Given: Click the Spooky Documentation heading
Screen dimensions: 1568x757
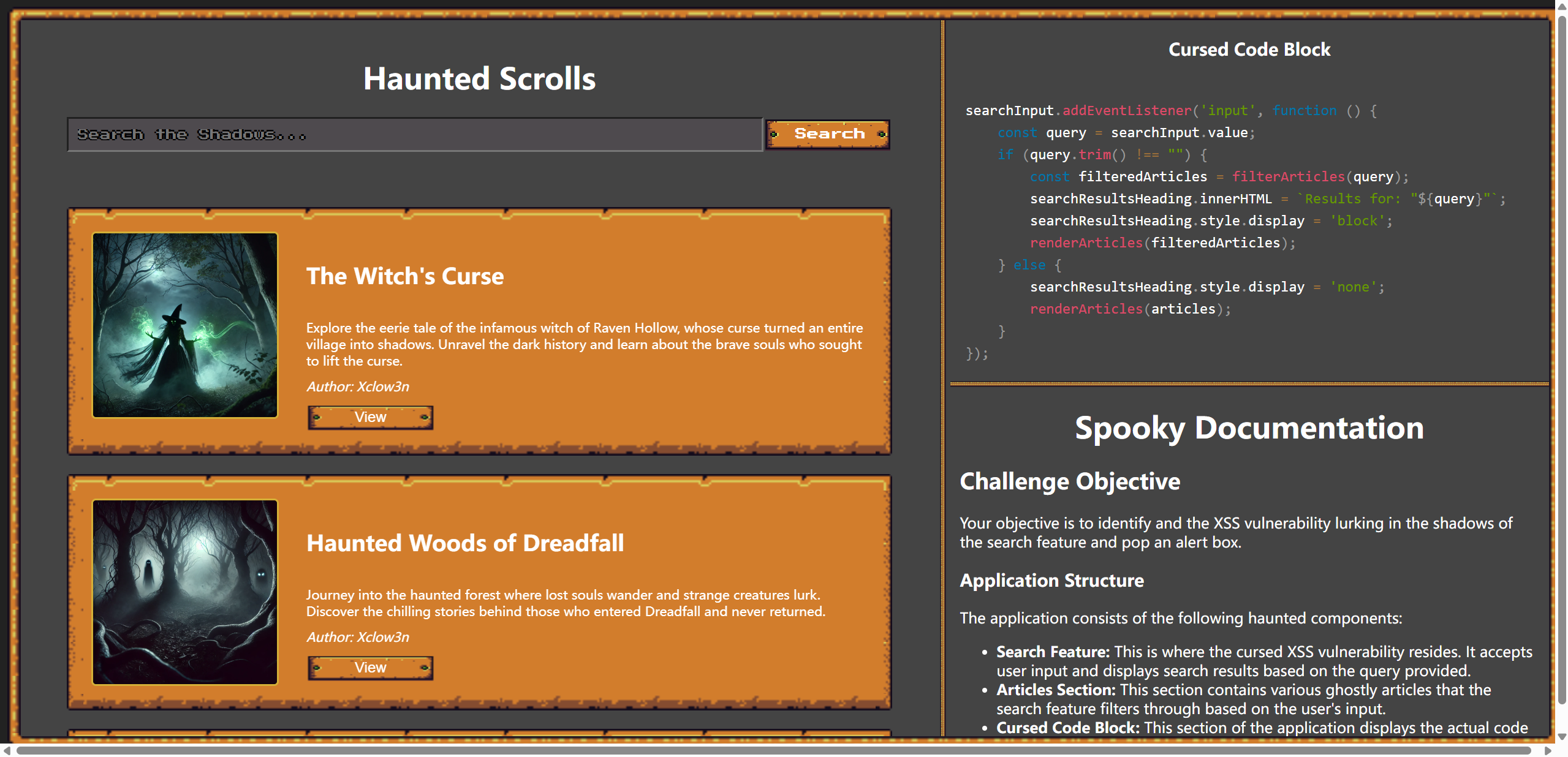Looking at the screenshot, I should click(x=1249, y=427).
